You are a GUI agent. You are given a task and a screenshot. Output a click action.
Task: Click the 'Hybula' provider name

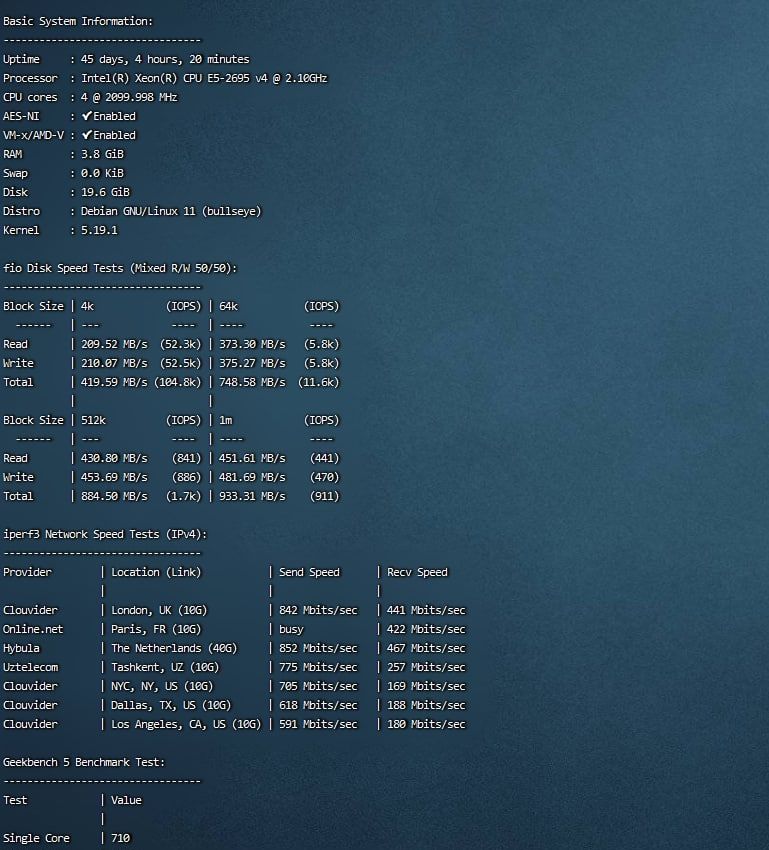21,648
